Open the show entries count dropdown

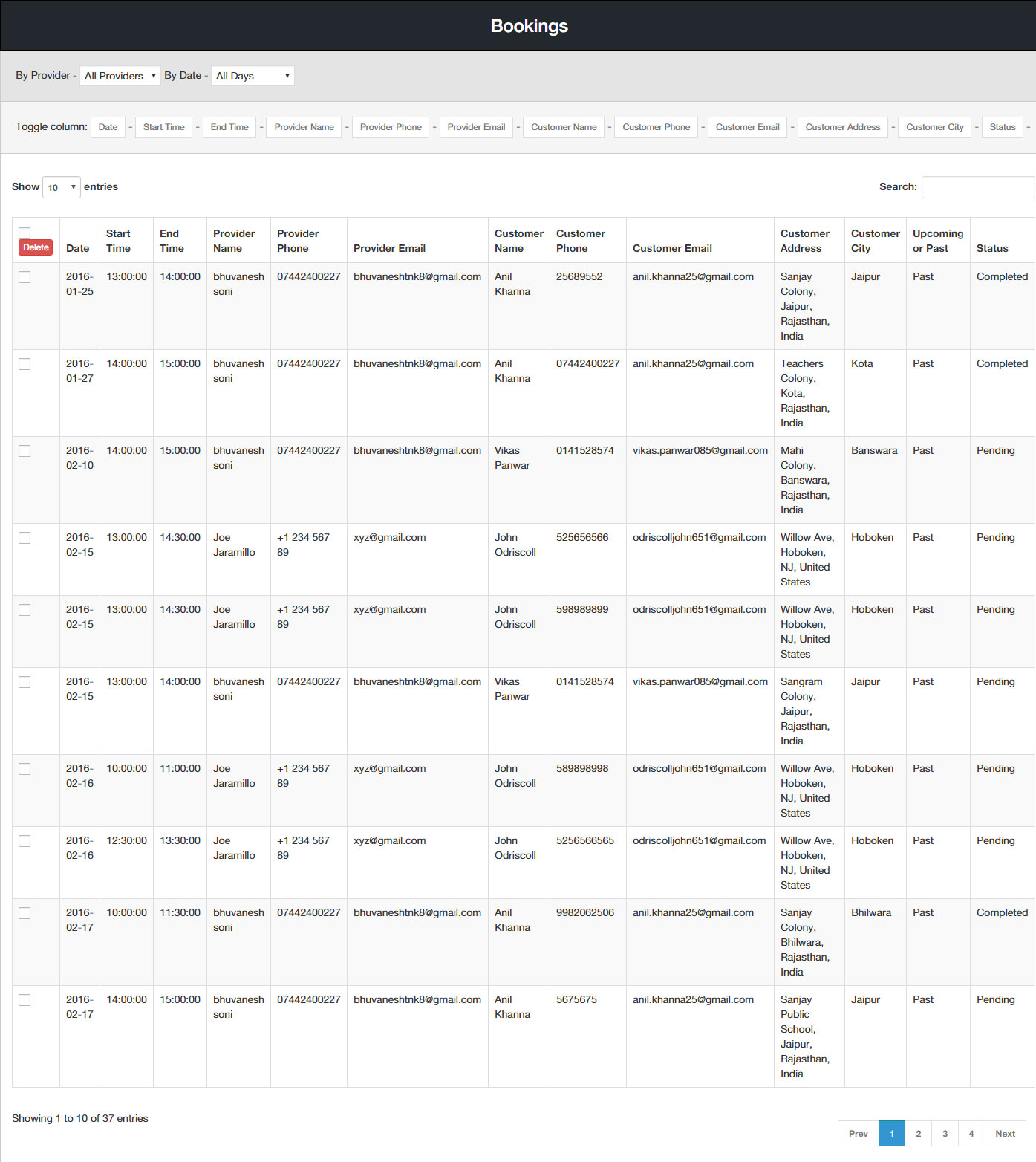(62, 187)
